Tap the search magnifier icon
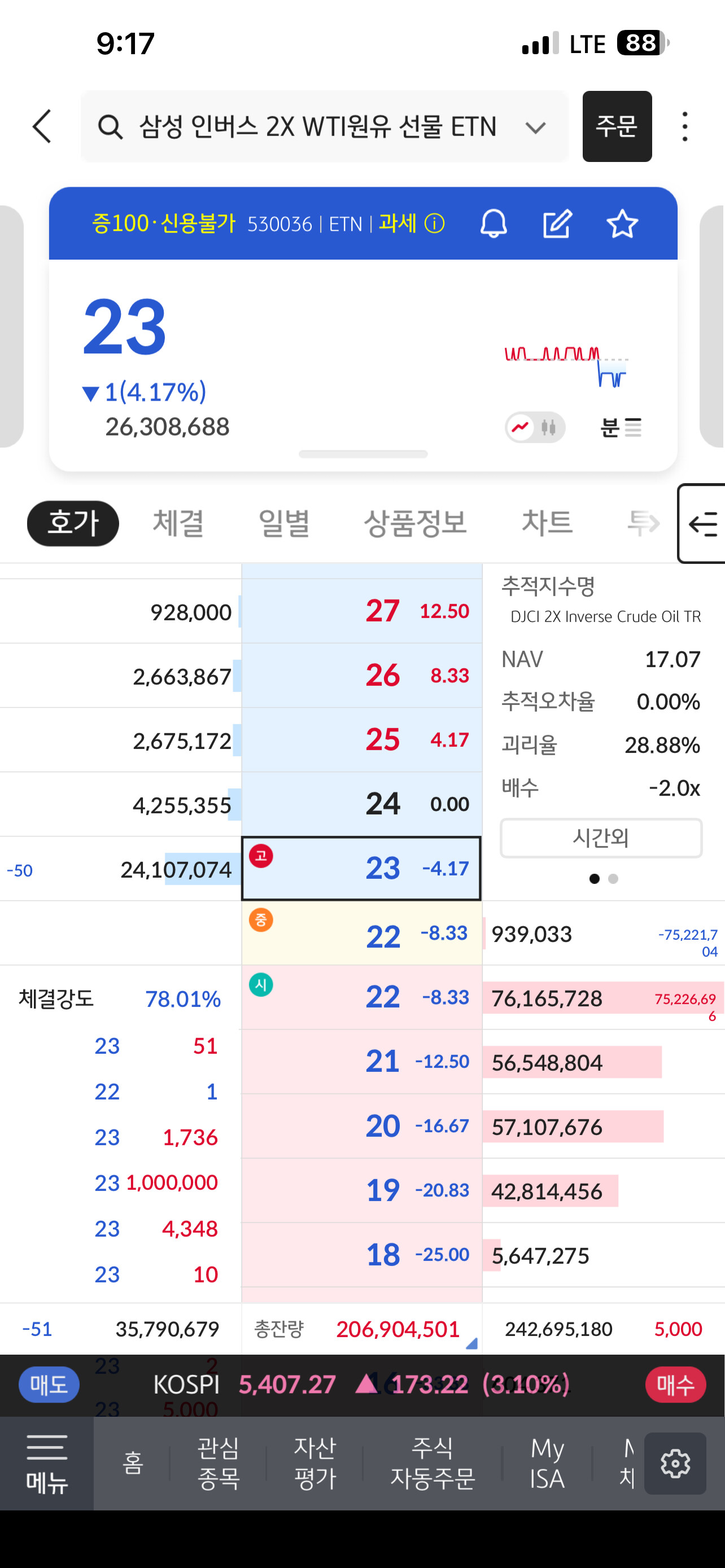This screenshot has height=1568, width=725. pos(110,127)
